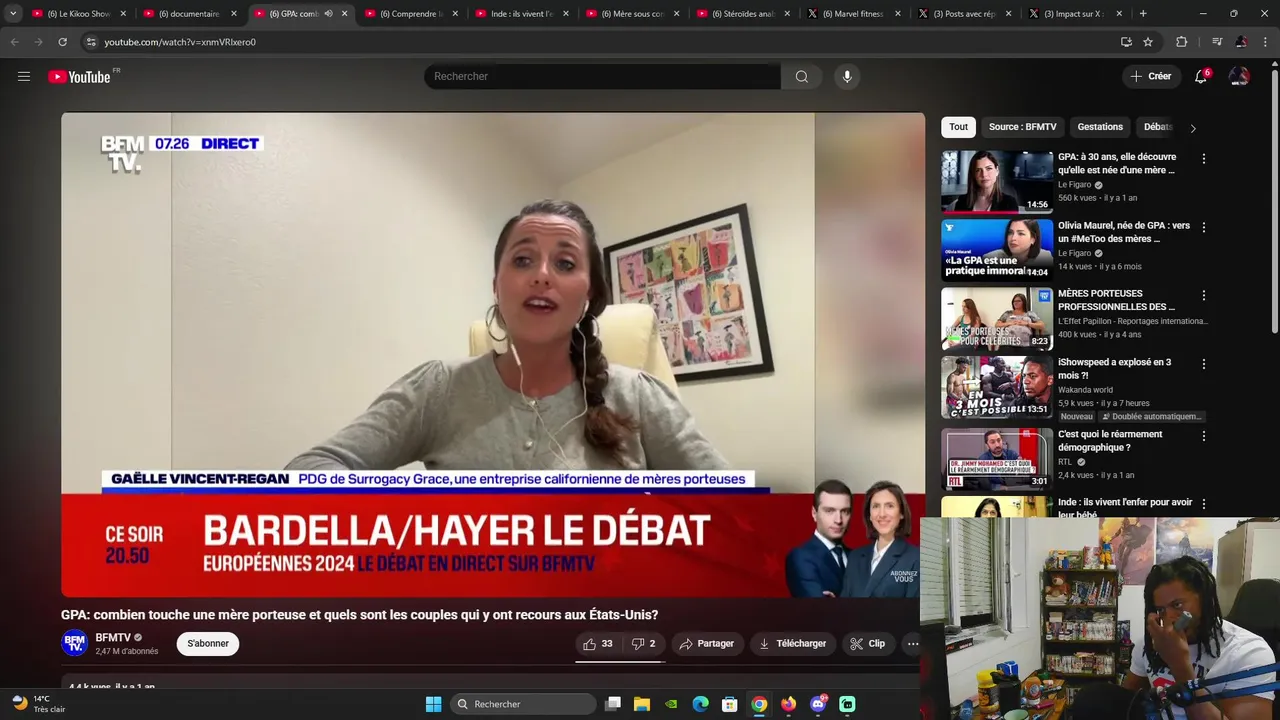
Task: Open options for the 'GPA: à 30 ans' video
Action: 1204,159
